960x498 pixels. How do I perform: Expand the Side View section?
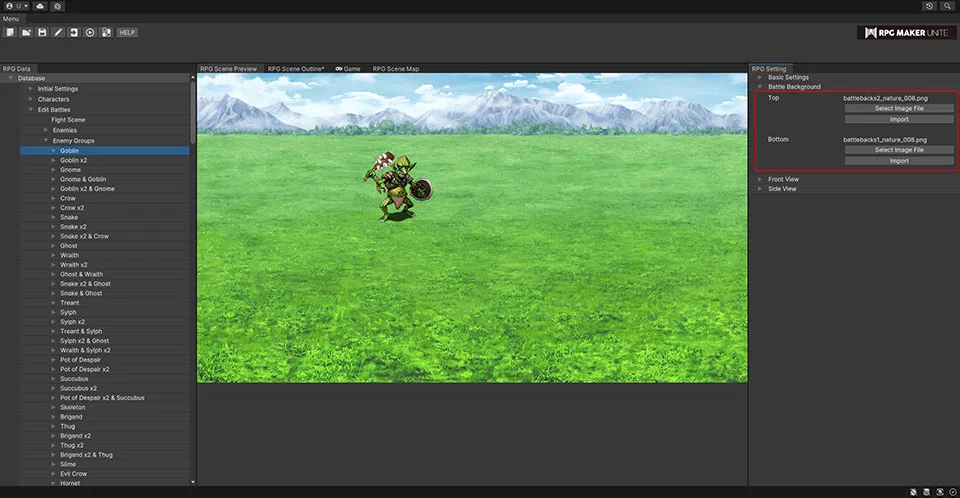(x=782, y=188)
